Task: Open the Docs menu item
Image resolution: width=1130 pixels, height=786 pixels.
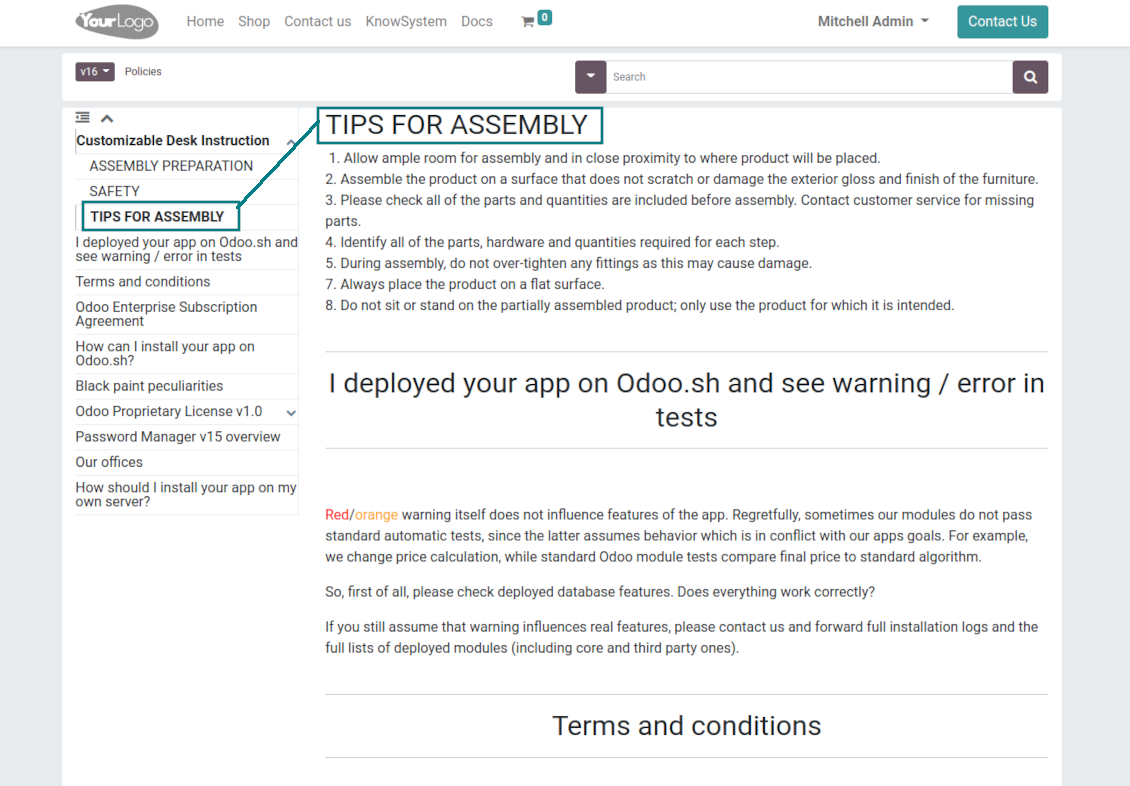Action: (x=477, y=22)
